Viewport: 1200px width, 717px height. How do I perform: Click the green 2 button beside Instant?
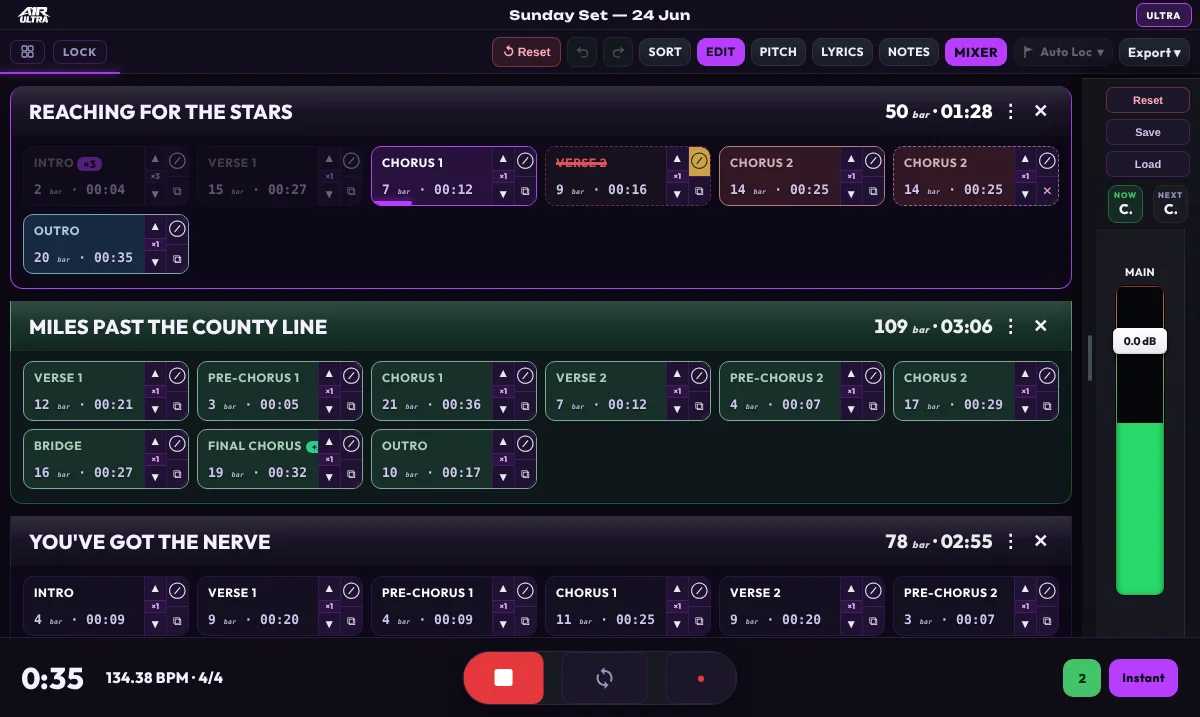click(x=1082, y=678)
